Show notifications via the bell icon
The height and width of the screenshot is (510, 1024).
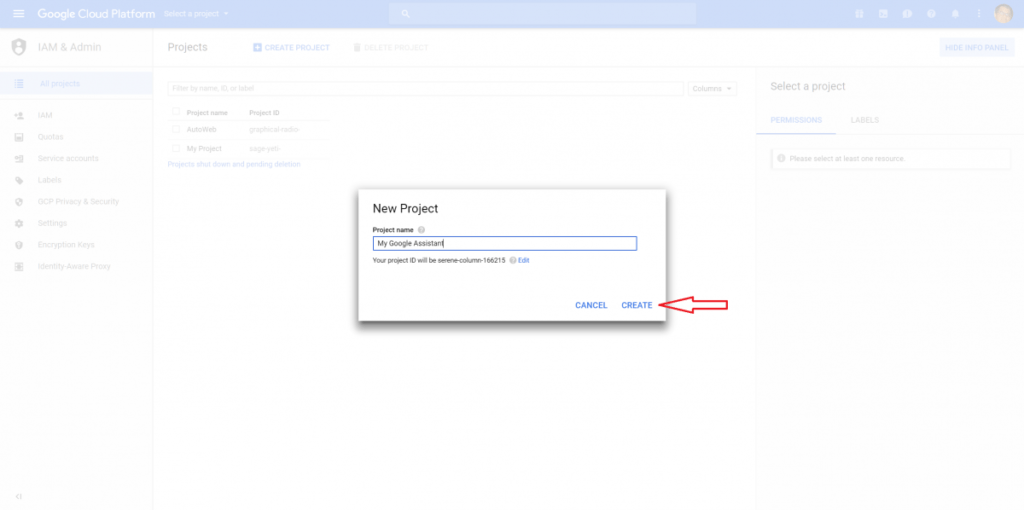[955, 14]
